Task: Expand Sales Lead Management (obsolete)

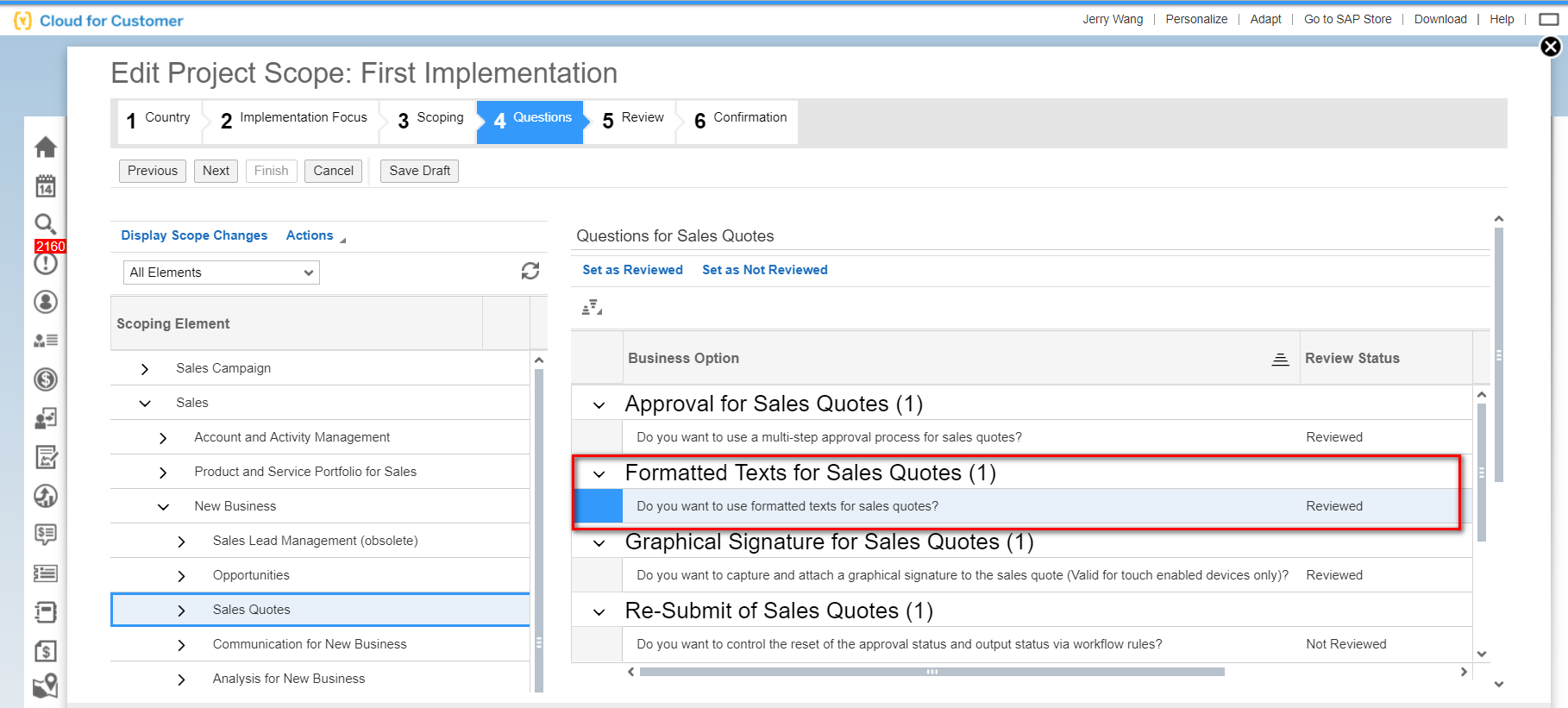Action: [181, 542]
